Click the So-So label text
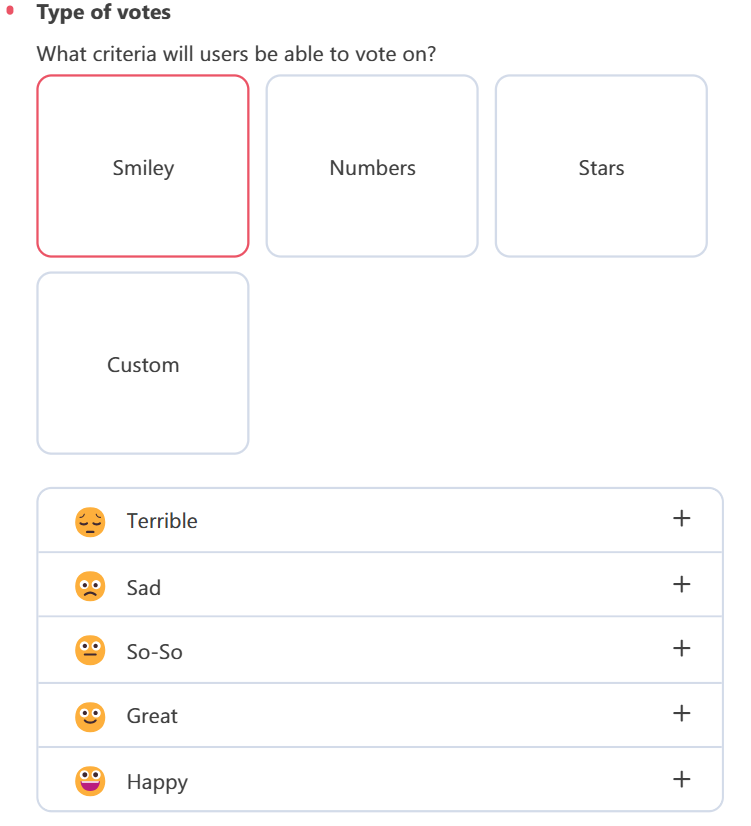This screenshot has width=751, height=826. (x=155, y=652)
